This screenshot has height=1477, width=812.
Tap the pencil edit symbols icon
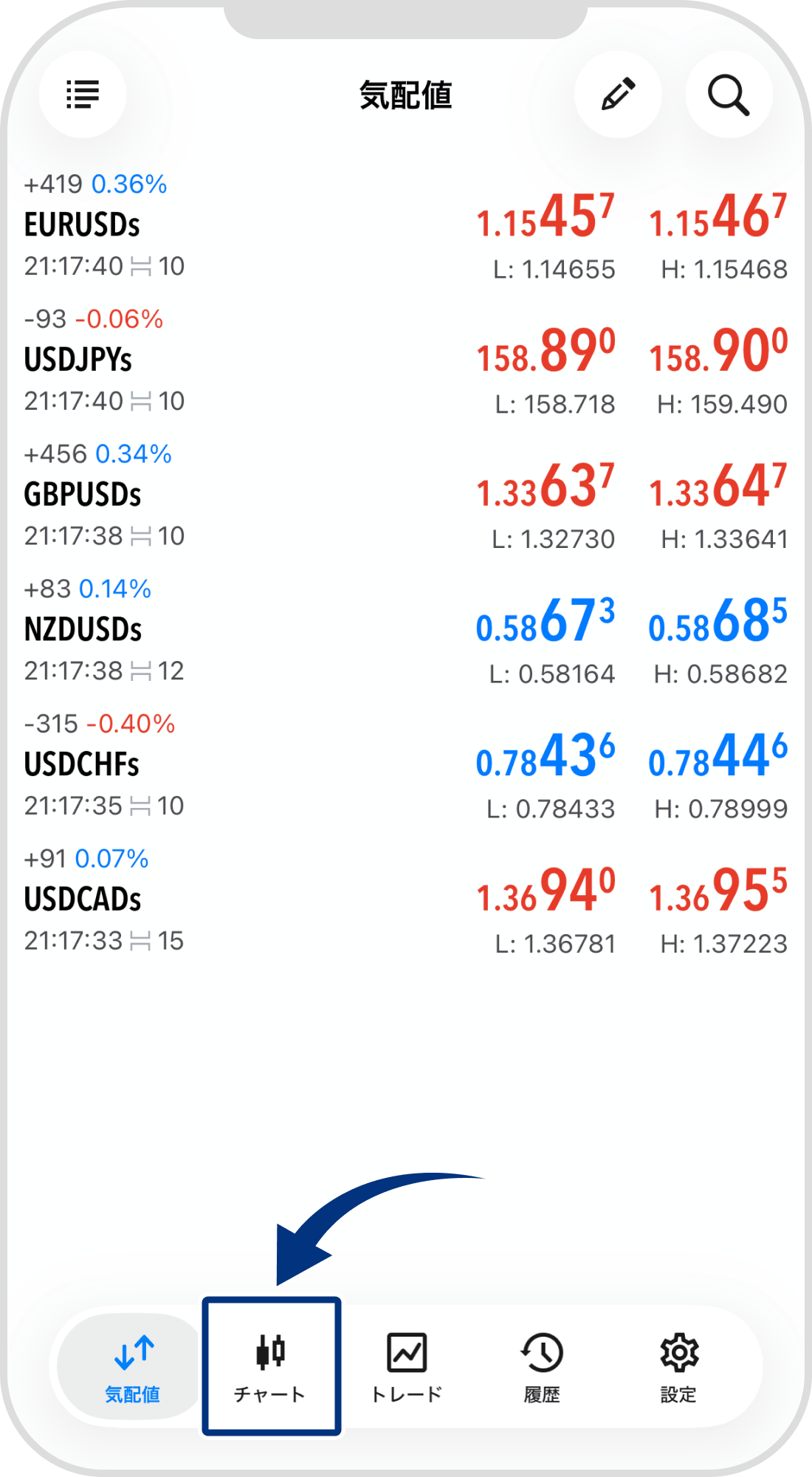click(618, 95)
